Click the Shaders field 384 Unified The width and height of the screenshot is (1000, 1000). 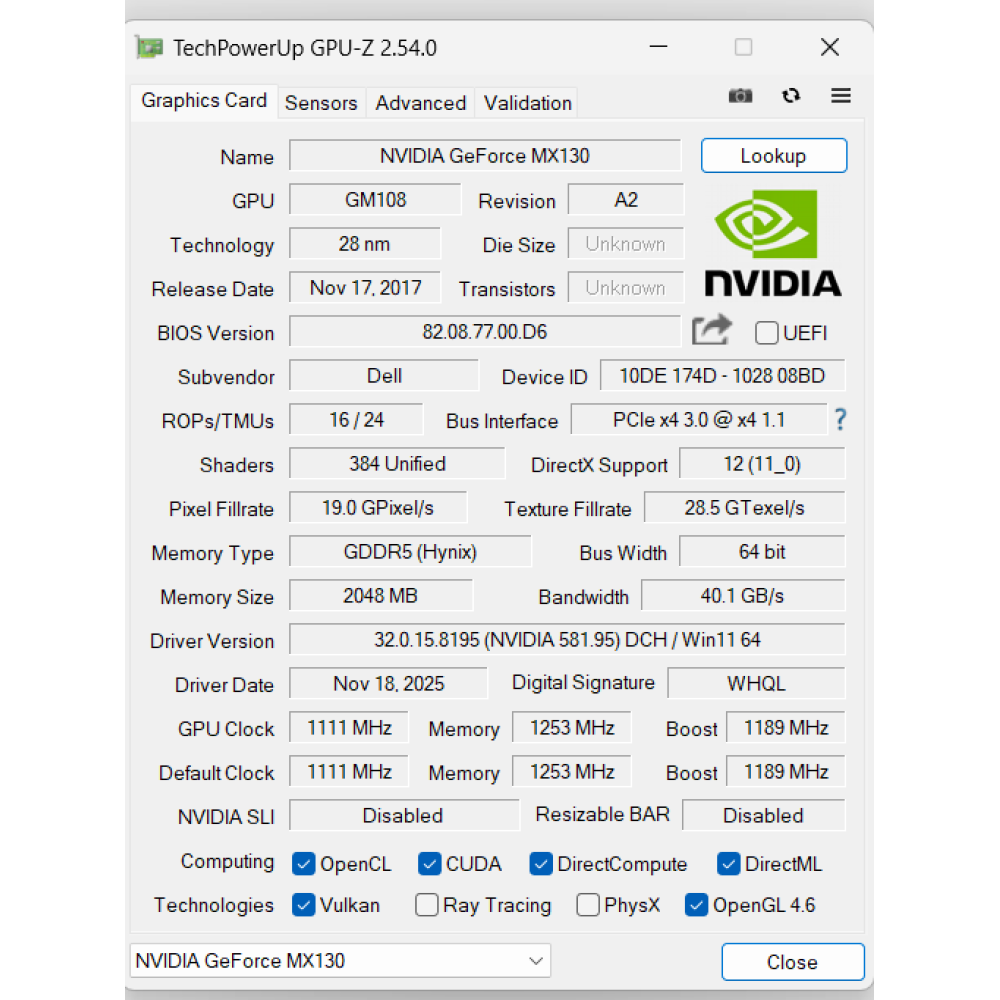[x=397, y=464]
